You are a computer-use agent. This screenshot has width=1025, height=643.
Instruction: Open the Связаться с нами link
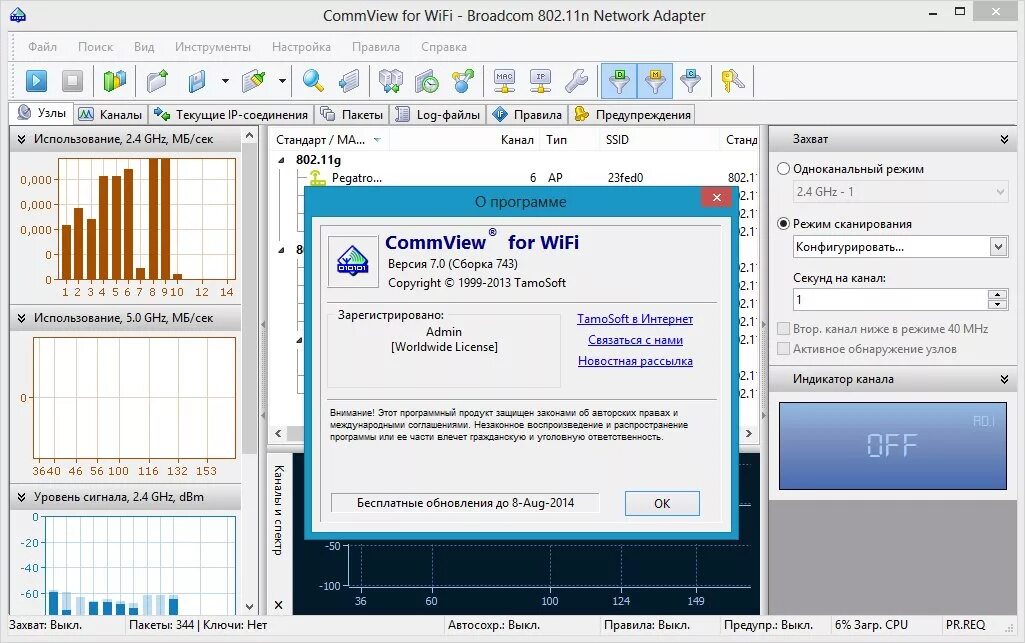(x=635, y=340)
